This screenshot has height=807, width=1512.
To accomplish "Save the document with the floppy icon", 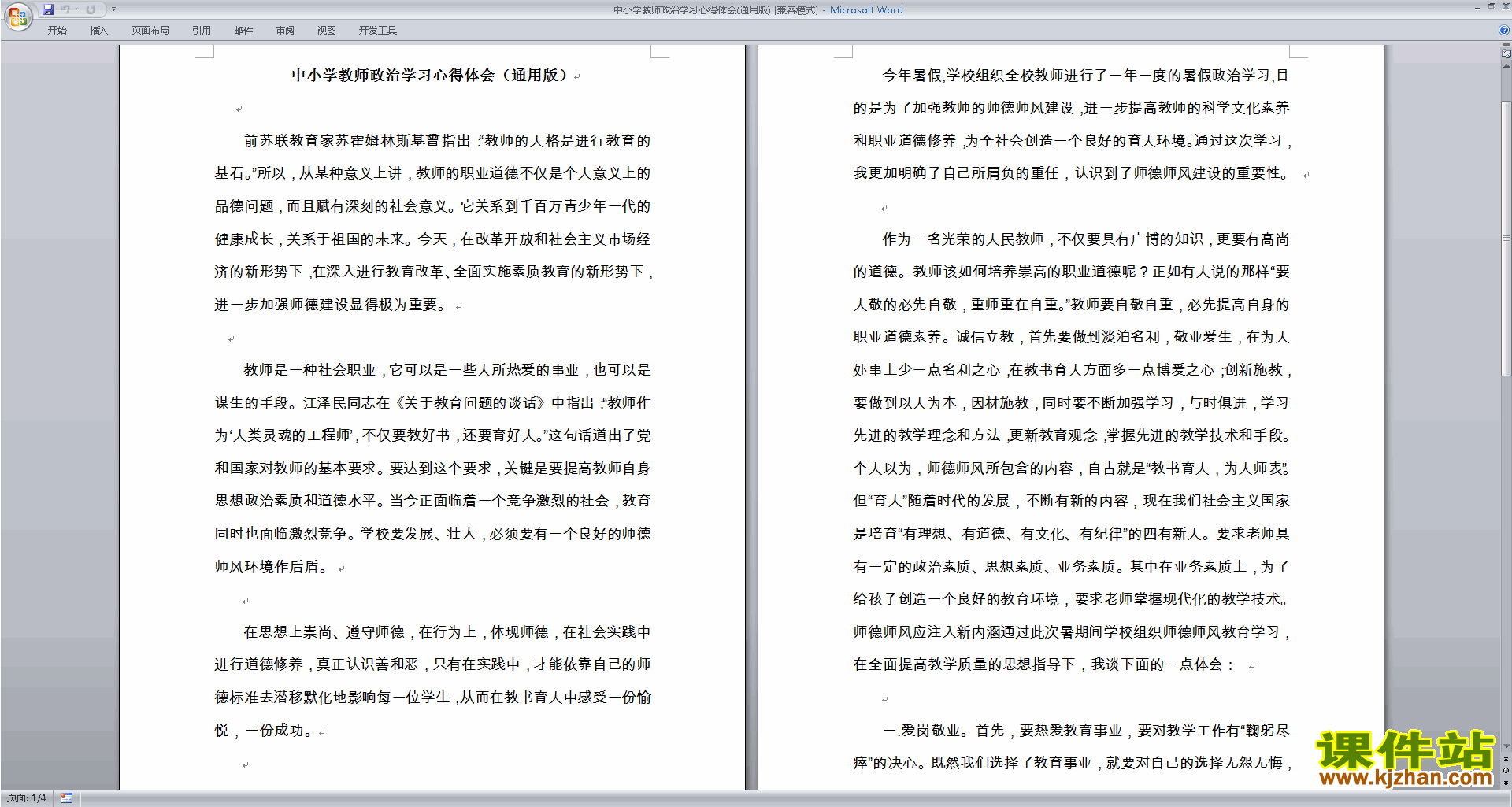I will pyautogui.click(x=48, y=9).
